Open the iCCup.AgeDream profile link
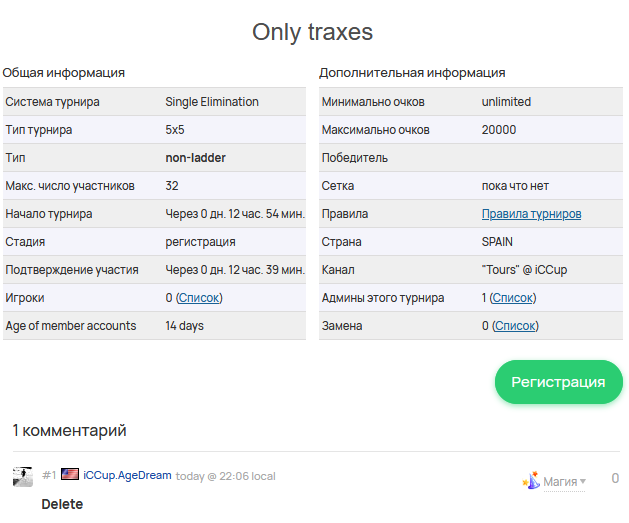This screenshot has height=523, width=629. (127, 475)
